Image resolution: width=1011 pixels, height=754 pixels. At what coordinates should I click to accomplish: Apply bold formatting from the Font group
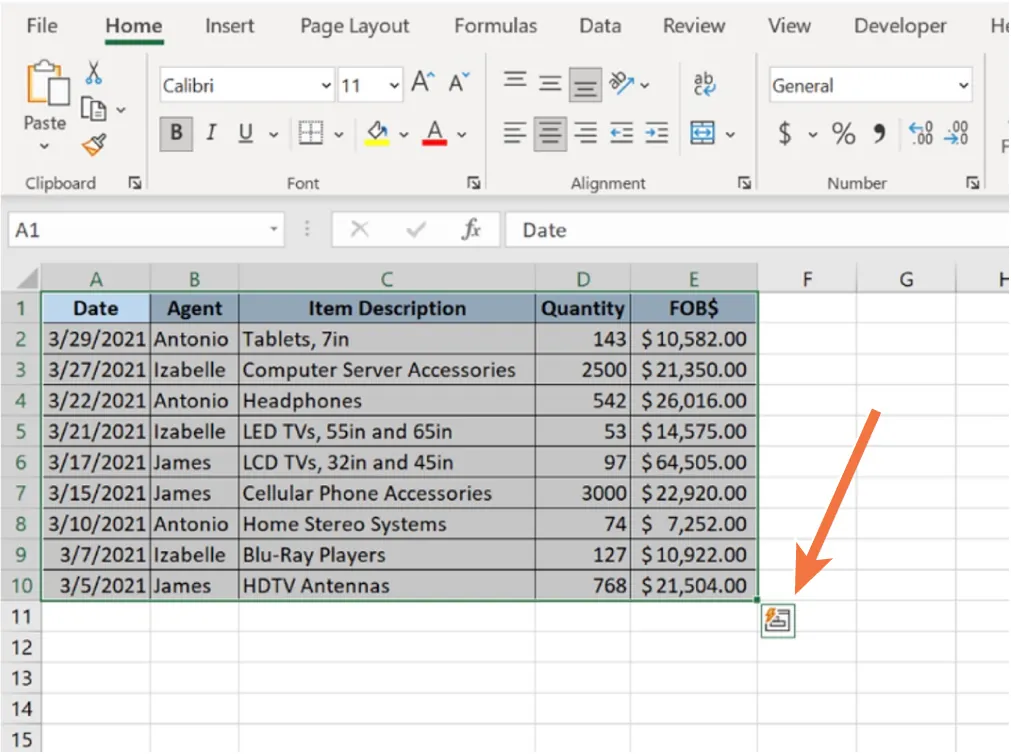click(x=176, y=133)
